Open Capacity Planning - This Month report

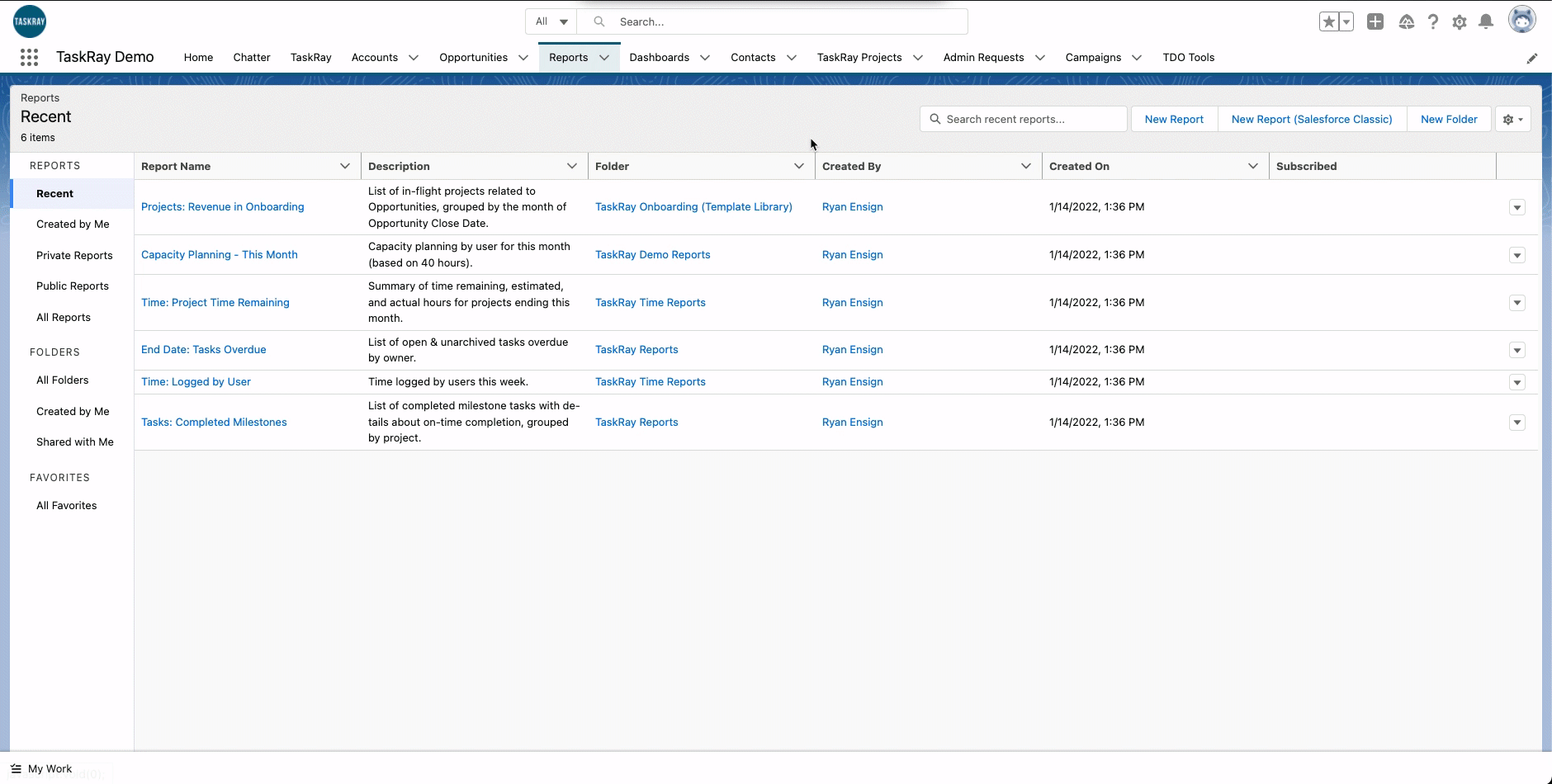220,254
